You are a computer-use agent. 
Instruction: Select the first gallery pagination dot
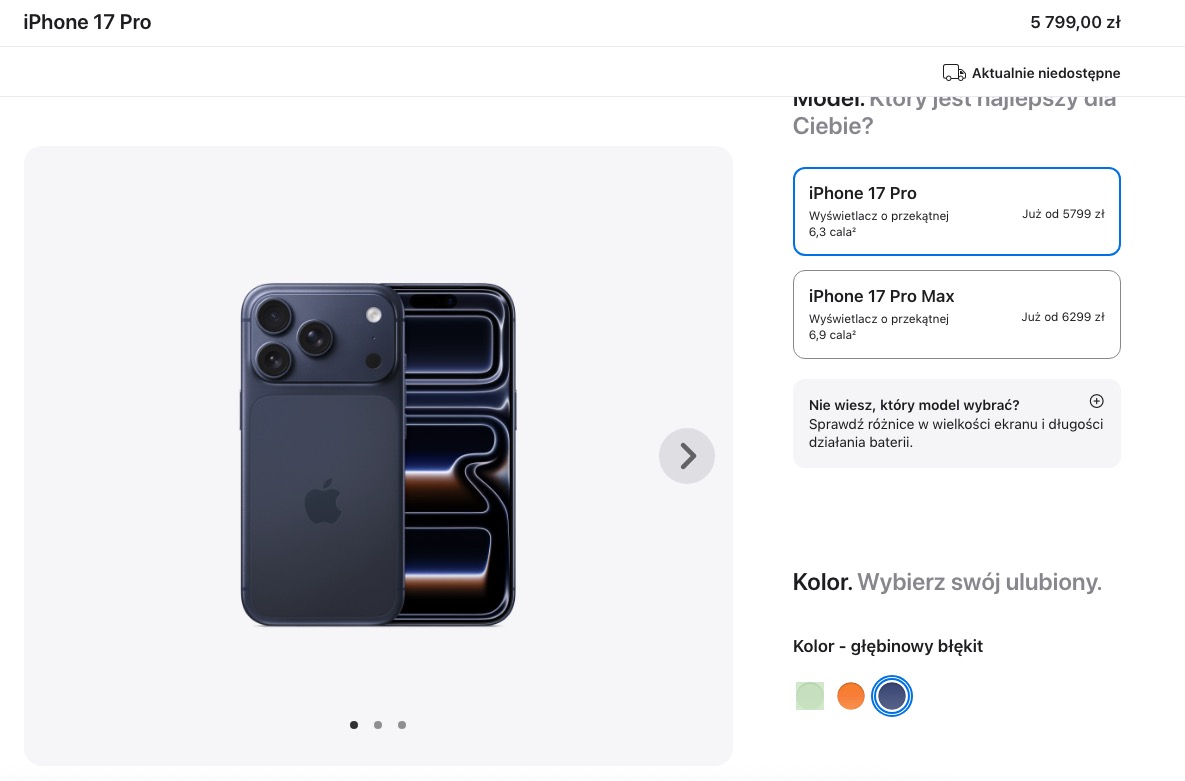pos(354,725)
